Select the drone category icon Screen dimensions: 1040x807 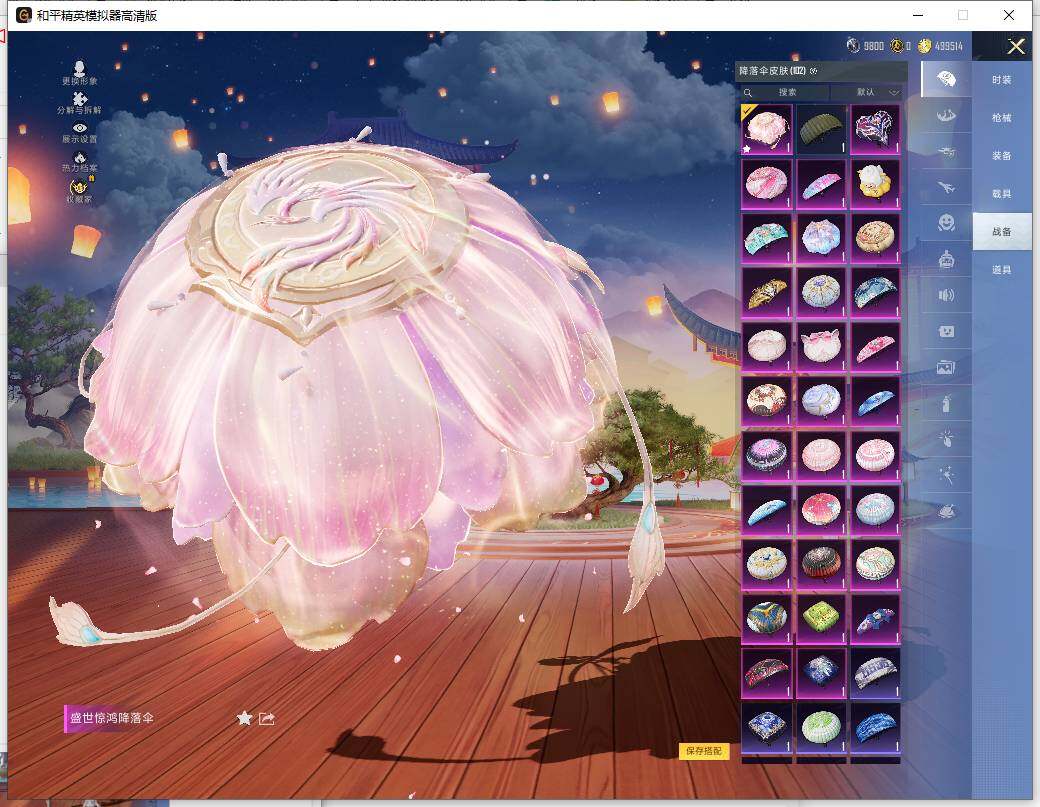click(x=946, y=152)
